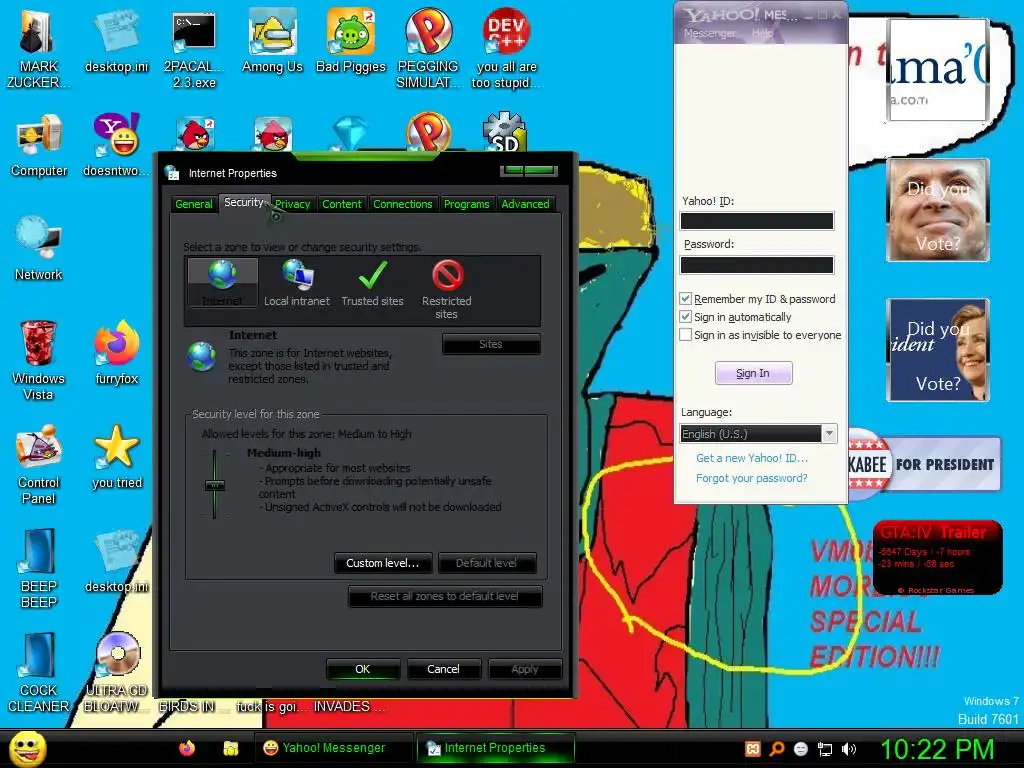Open the Advanced tab
This screenshot has height=768, width=1024.
click(x=525, y=204)
